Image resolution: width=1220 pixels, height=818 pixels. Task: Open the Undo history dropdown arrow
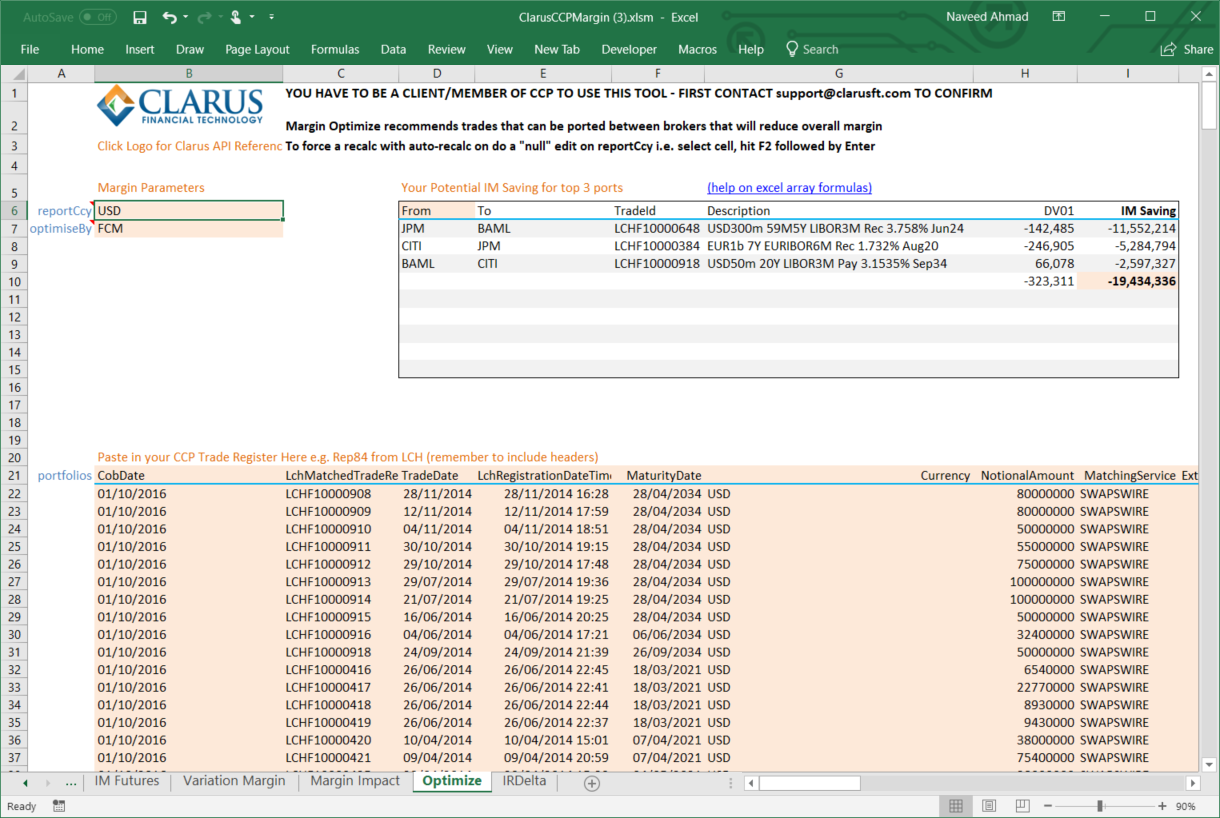pyautogui.click(x=186, y=17)
